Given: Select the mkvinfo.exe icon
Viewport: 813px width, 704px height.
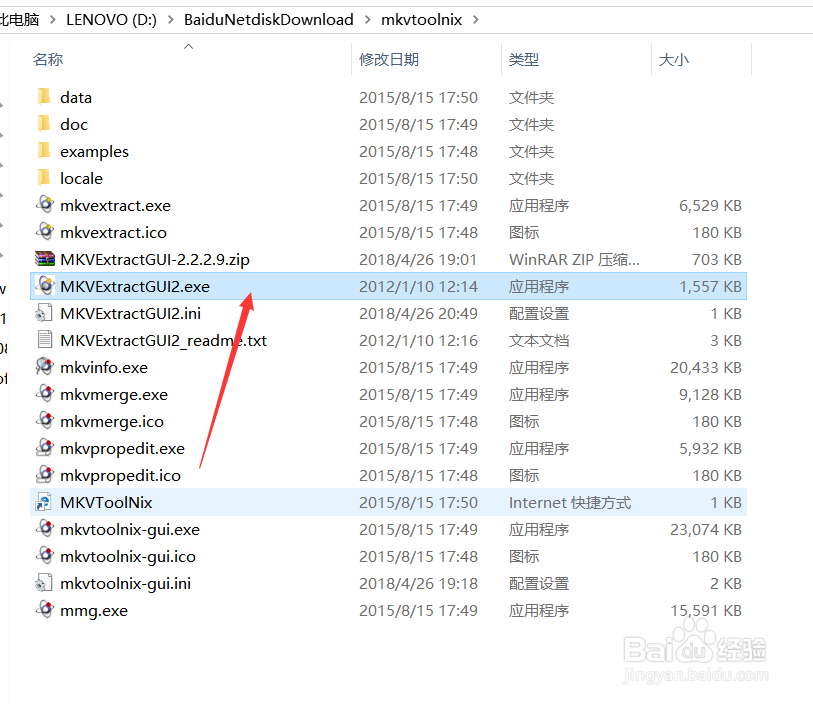Looking at the screenshot, I should (x=45, y=367).
